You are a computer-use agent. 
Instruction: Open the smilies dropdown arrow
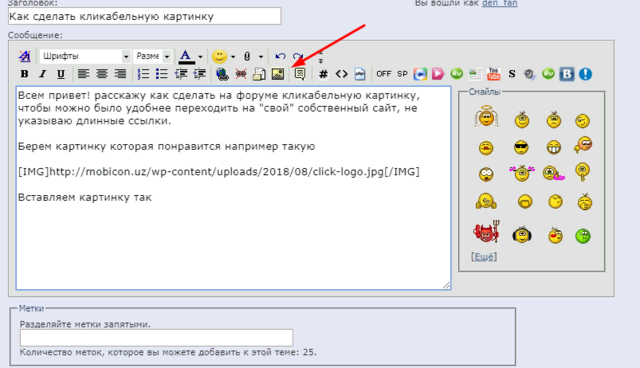coord(233,57)
